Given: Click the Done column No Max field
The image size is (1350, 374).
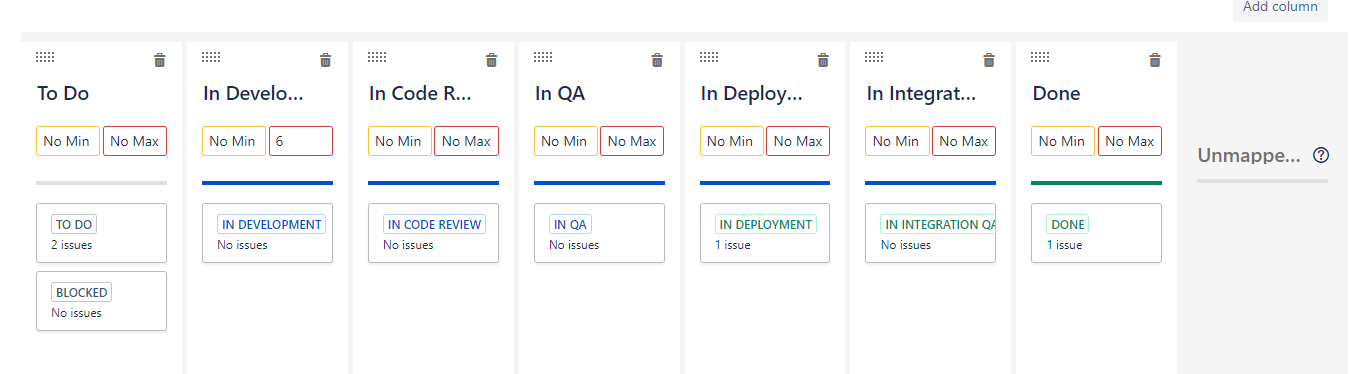Looking at the screenshot, I should (x=1131, y=141).
